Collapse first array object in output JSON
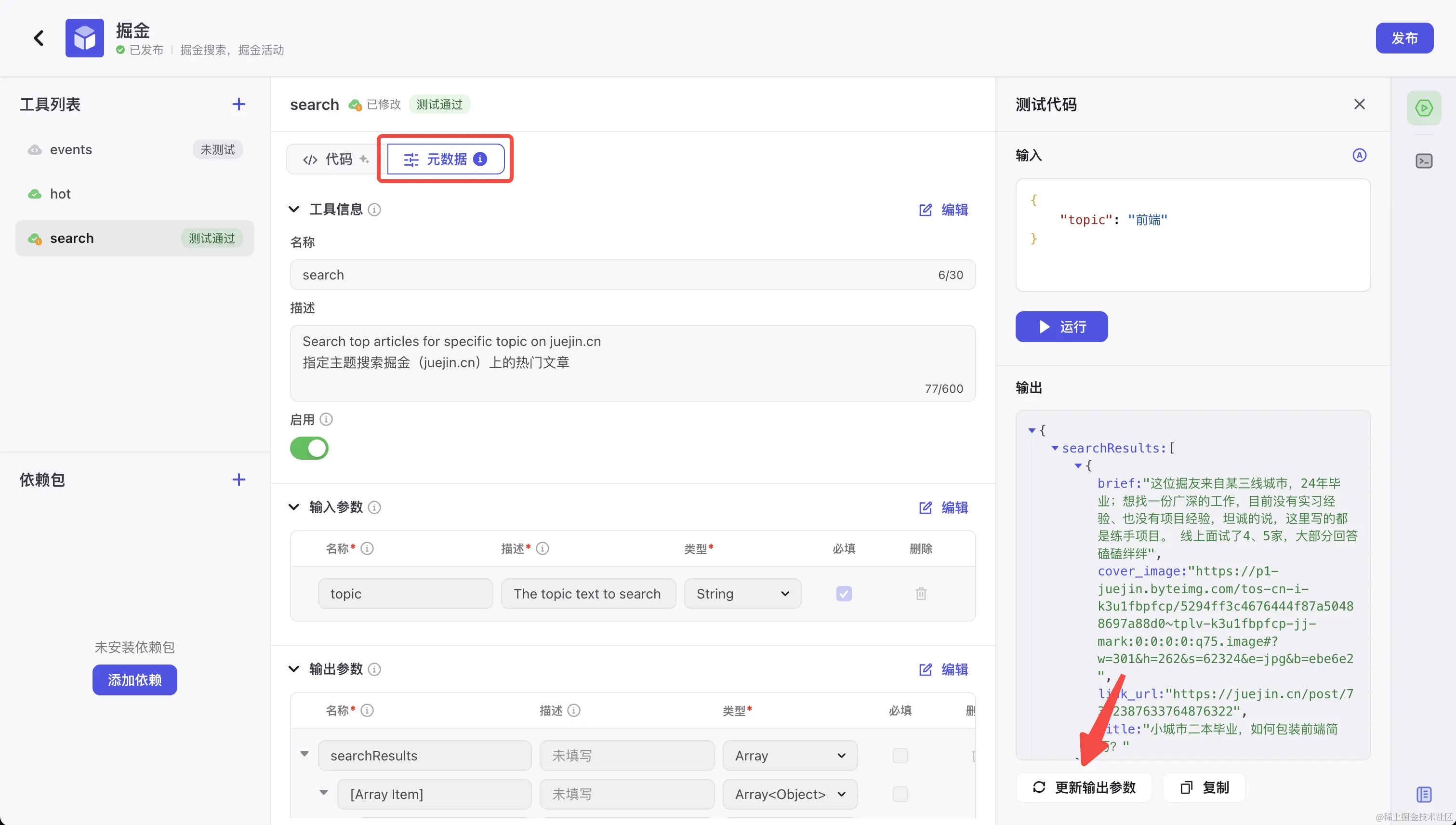The width and height of the screenshot is (1456, 825). tap(1078, 466)
